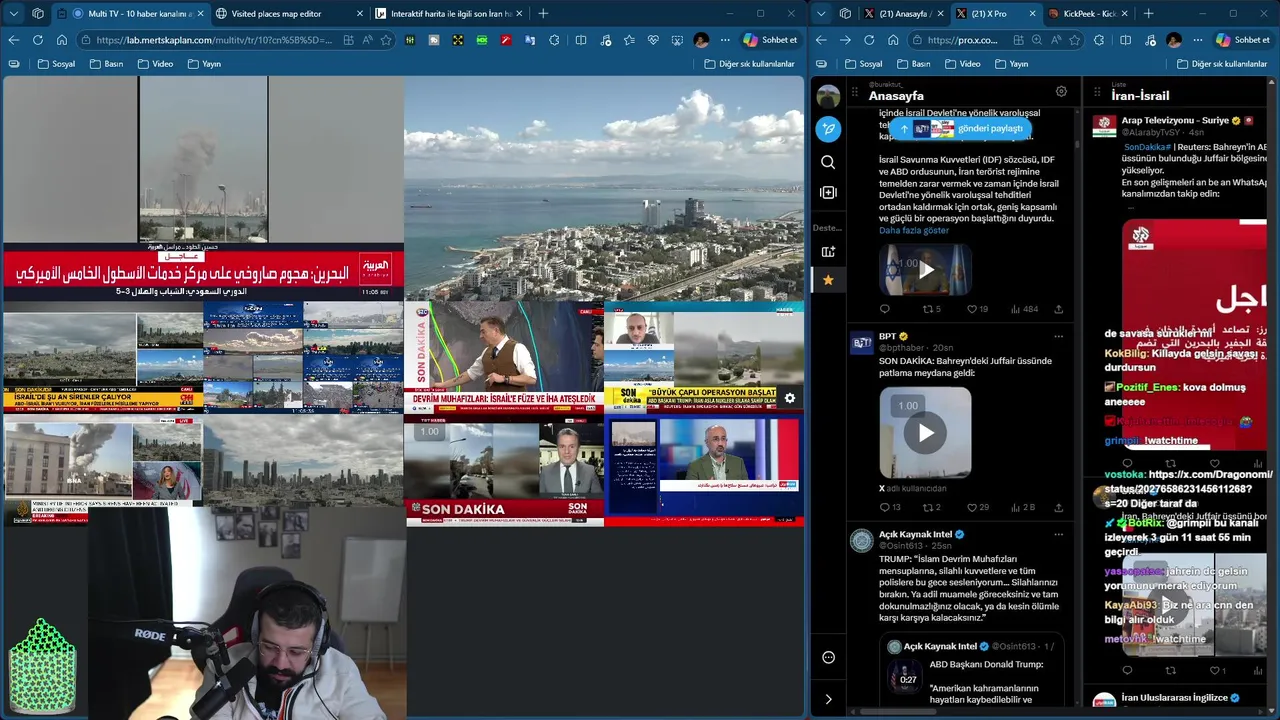Open the X Pro compose post button
Image resolution: width=1280 pixels, height=720 pixels.
tap(828, 129)
